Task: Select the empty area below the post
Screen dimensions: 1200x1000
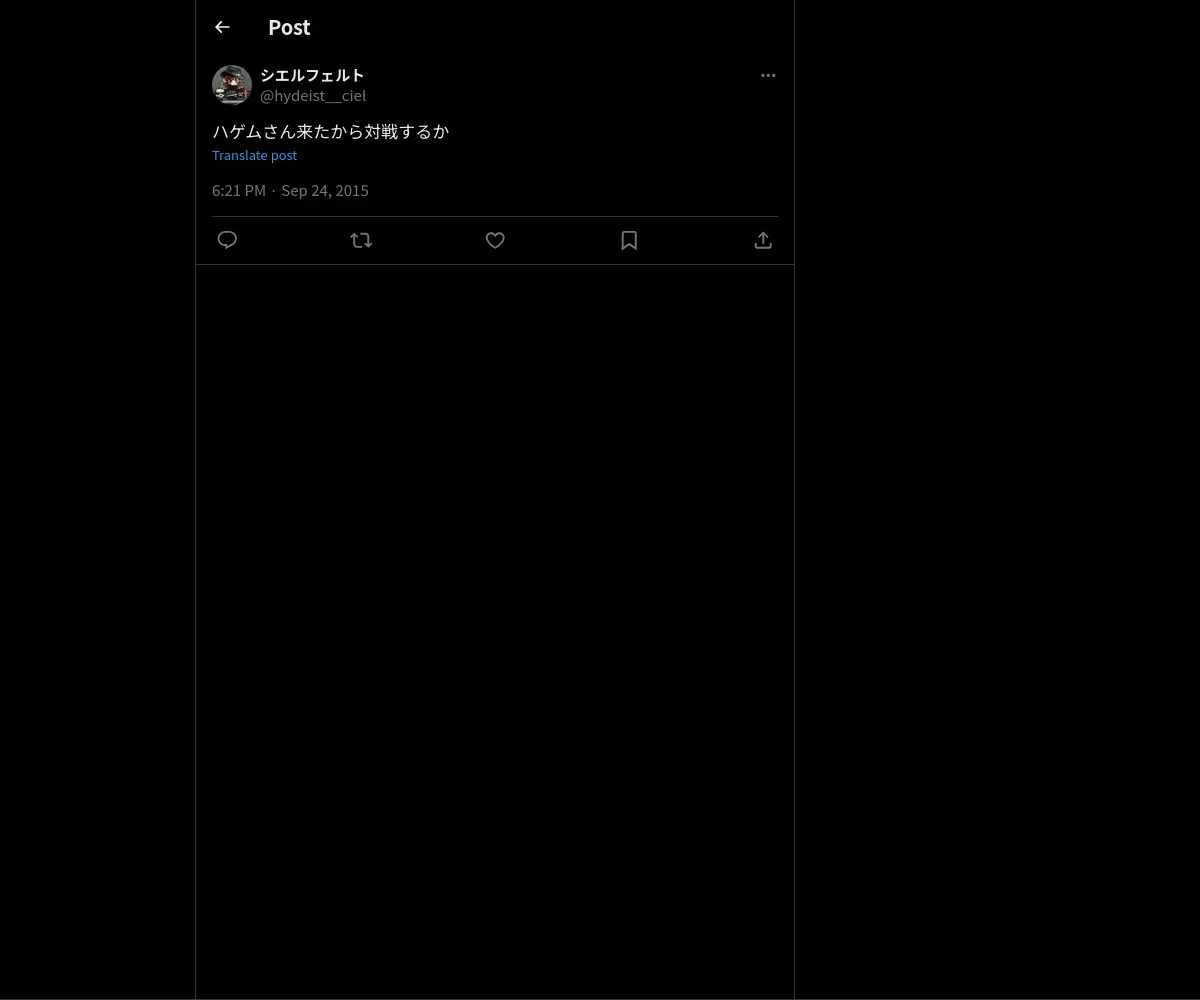Action: pos(495,630)
